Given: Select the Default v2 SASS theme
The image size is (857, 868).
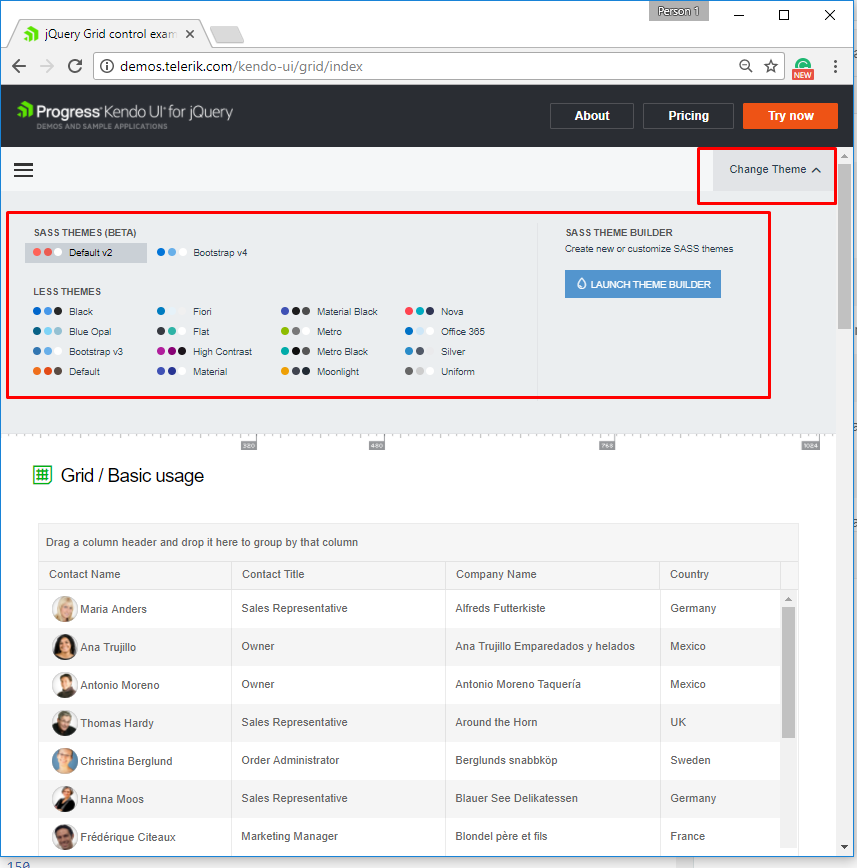Looking at the screenshot, I should point(86,252).
